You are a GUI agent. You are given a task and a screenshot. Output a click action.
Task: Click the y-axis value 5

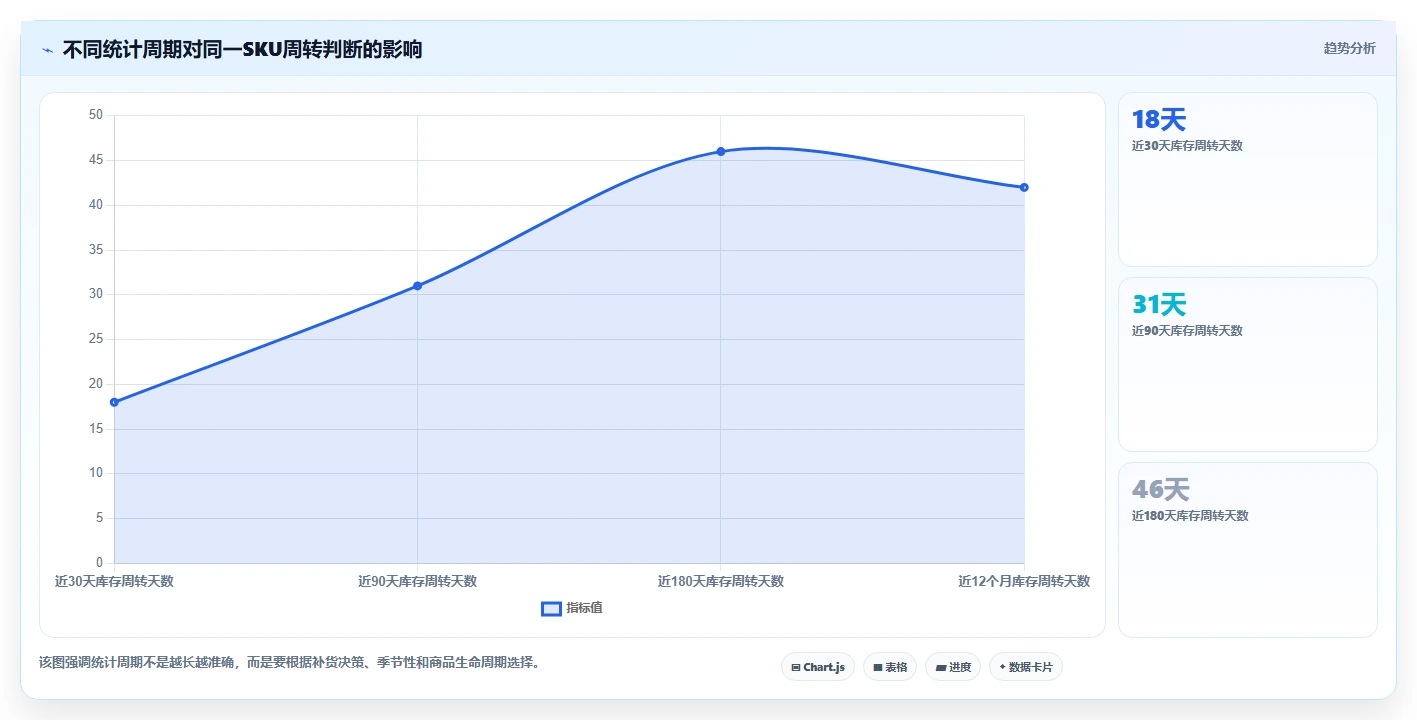coord(100,518)
